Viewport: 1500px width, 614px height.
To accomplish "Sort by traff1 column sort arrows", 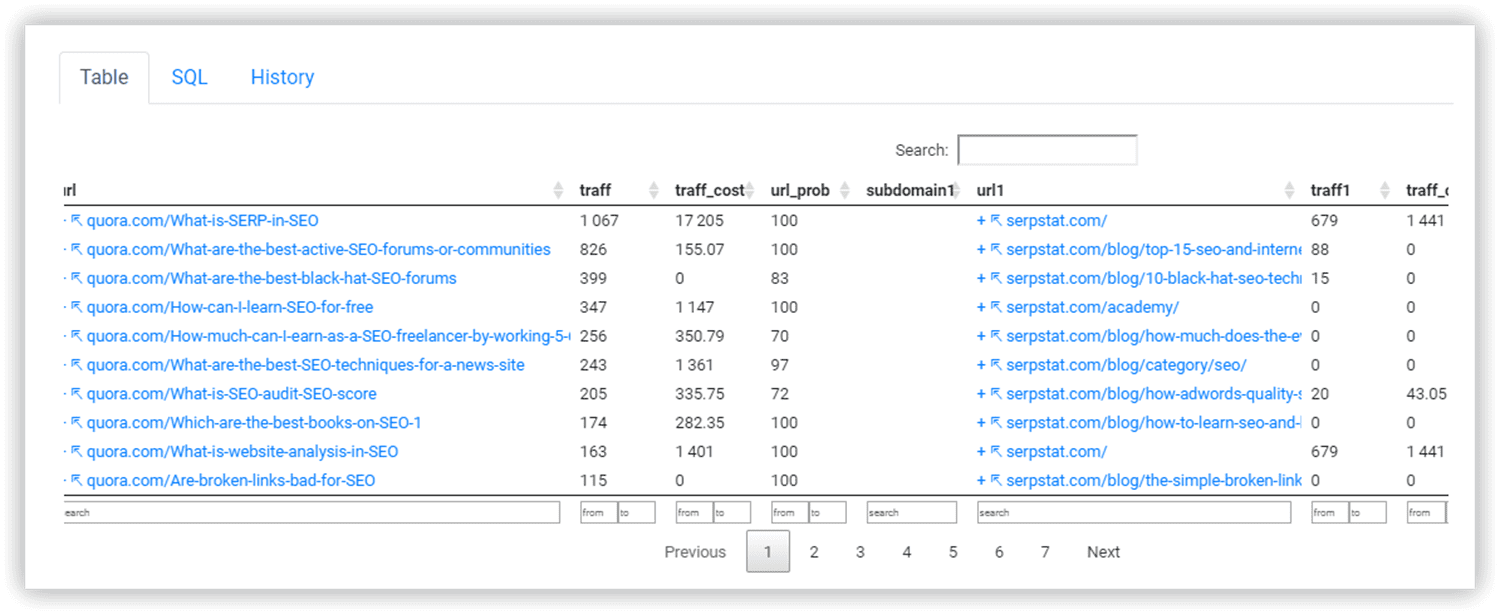I will pos(1385,190).
